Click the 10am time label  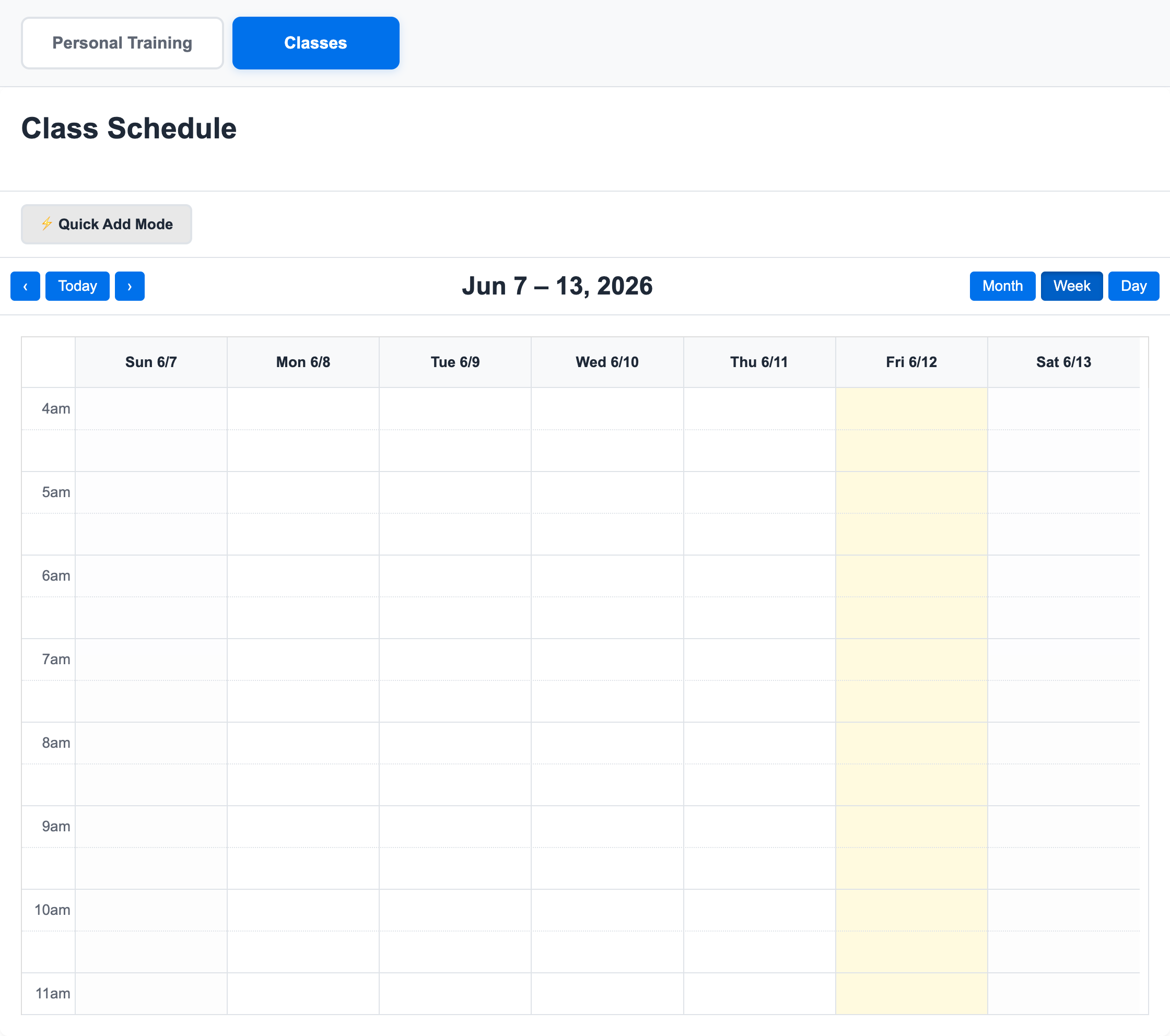pyautogui.click(x=52, y=910)
